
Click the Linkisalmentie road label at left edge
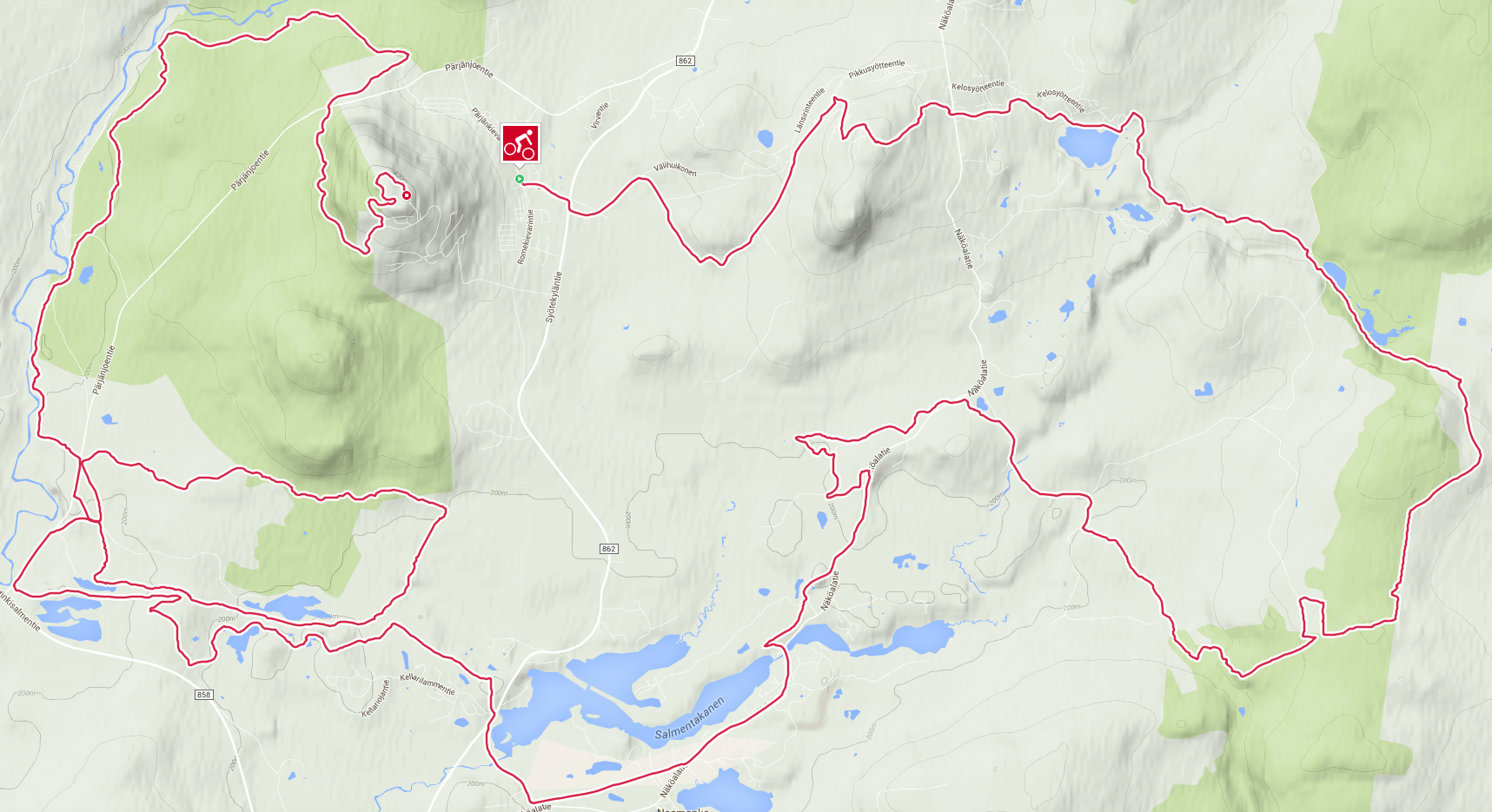click(19, 611)
